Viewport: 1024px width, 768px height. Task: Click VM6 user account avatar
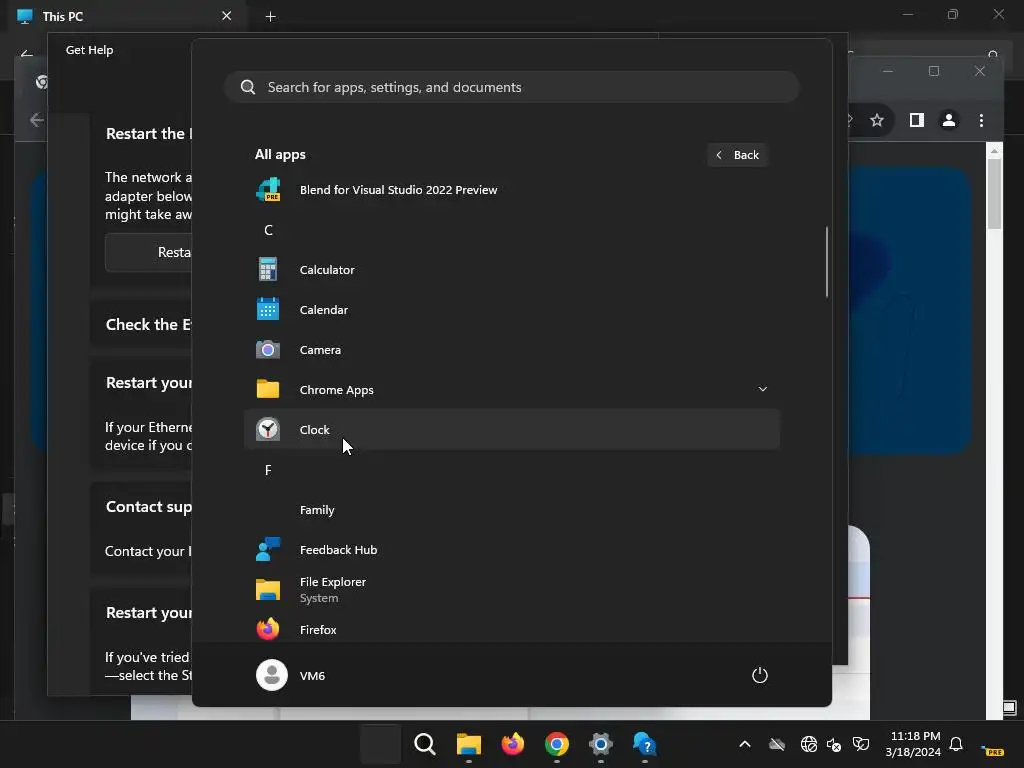tap(272, 675)
